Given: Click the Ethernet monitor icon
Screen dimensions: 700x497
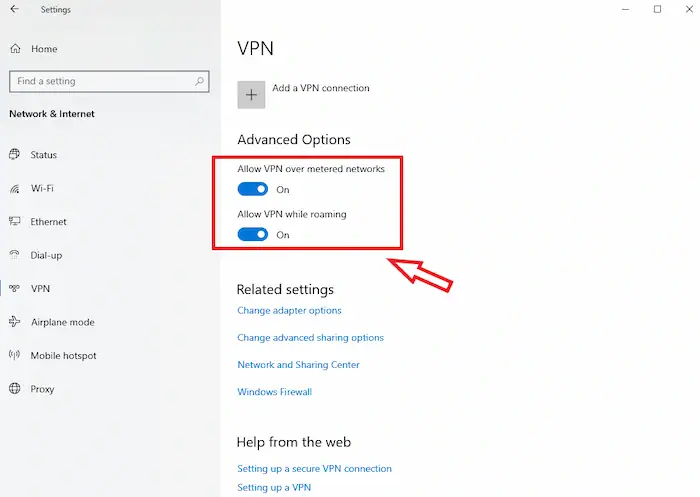Looking at the screenshot, I should click(x=15, y=221).
